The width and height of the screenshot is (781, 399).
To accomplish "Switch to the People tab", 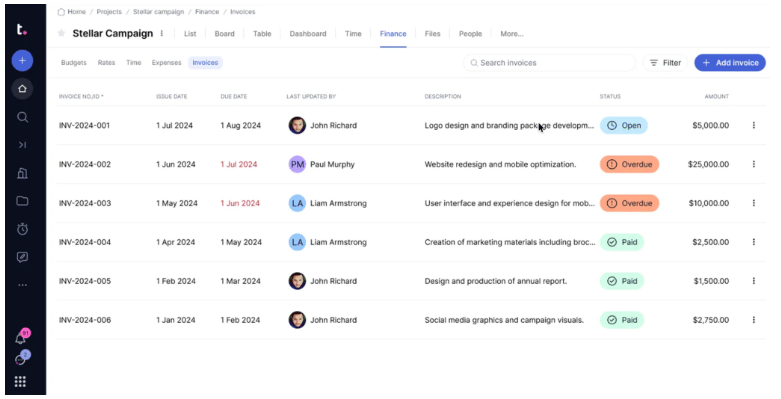I will pos(470,34).
